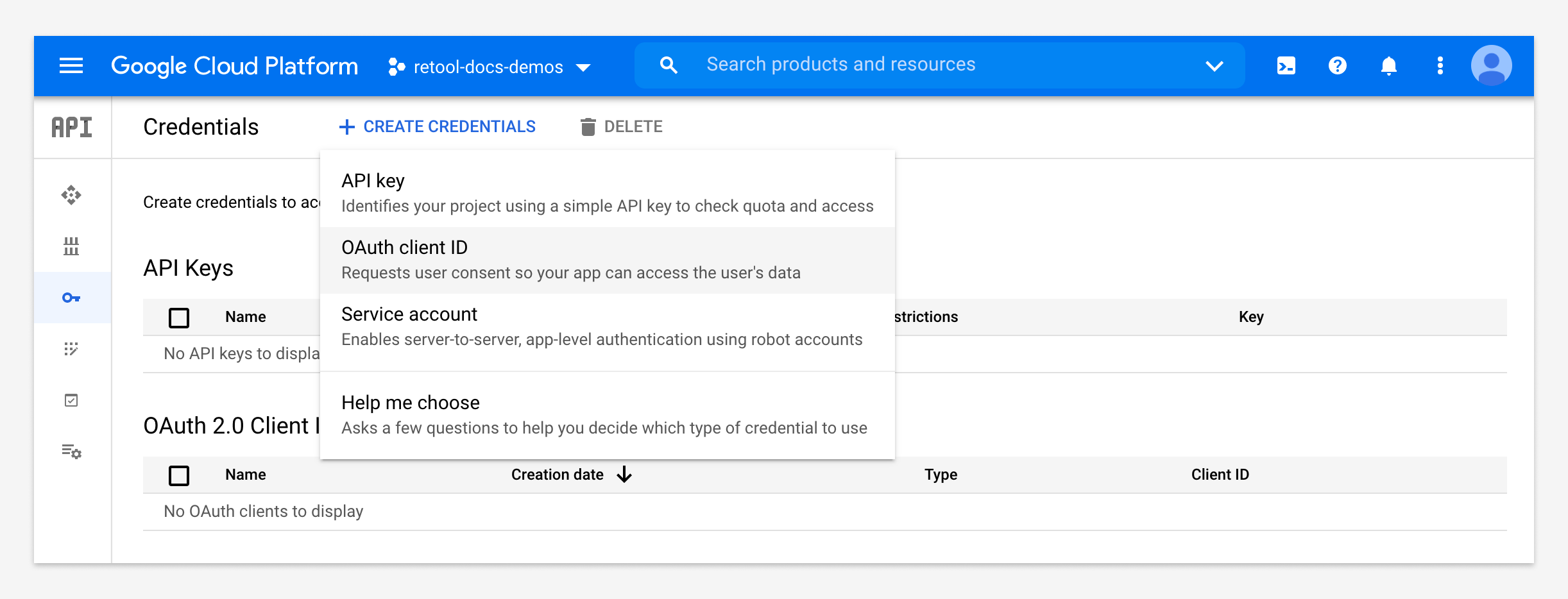
Task: Open Cloud Shell terminal icon
Action: click(x=1286, y=65)
